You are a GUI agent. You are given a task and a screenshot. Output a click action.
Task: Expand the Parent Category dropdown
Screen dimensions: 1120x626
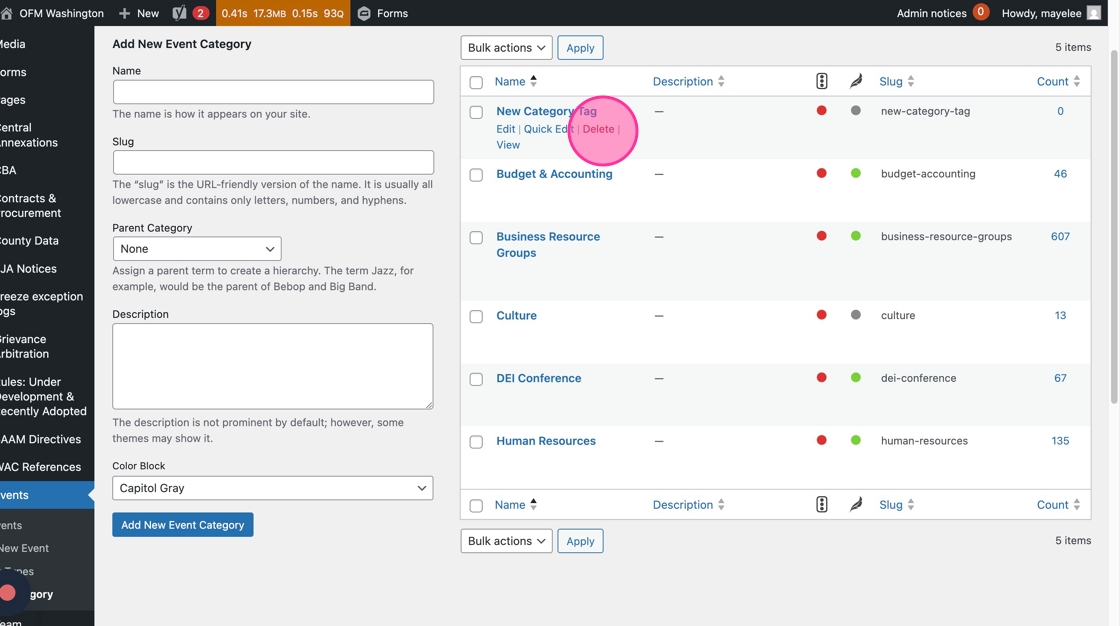tap(196, 248)
